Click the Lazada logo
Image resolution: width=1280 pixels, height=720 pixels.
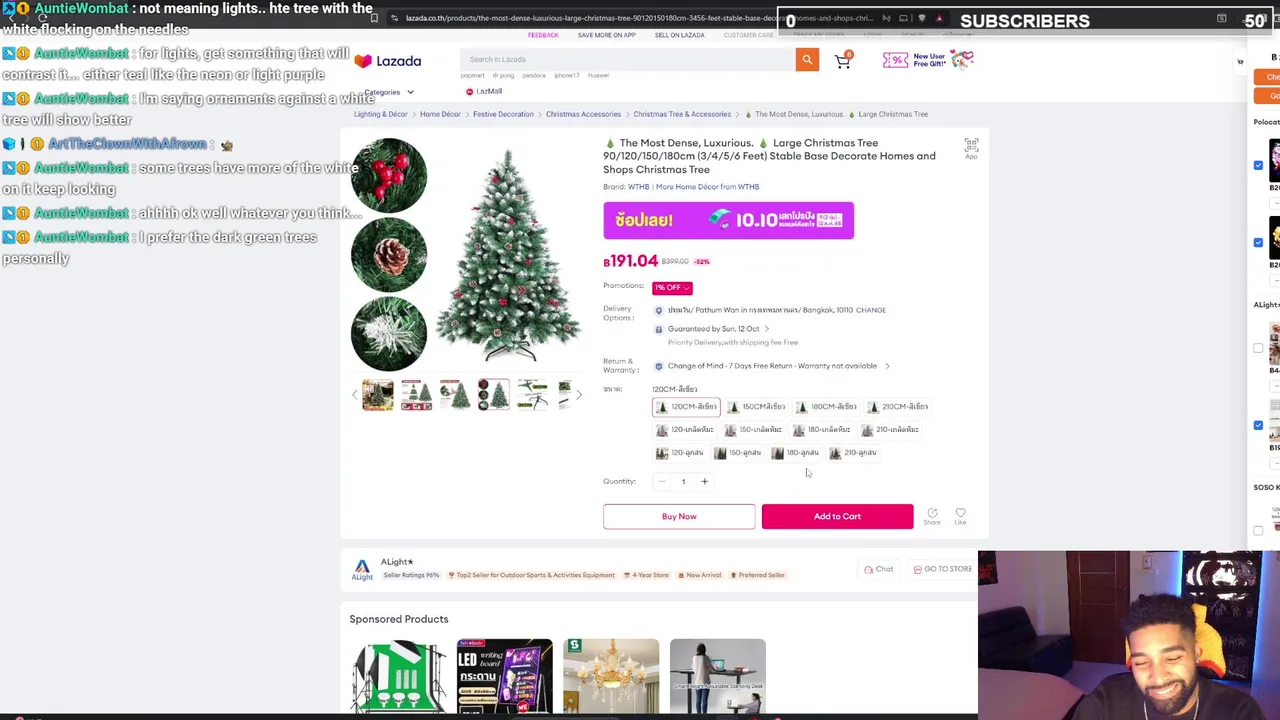click(x=387, y=61)
